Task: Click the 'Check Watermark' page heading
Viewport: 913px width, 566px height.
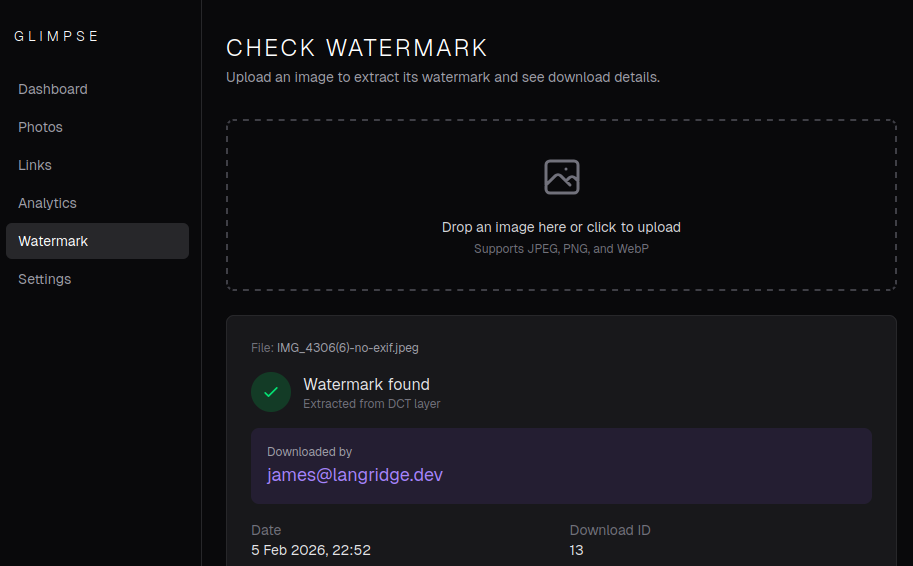Action: 357,48
